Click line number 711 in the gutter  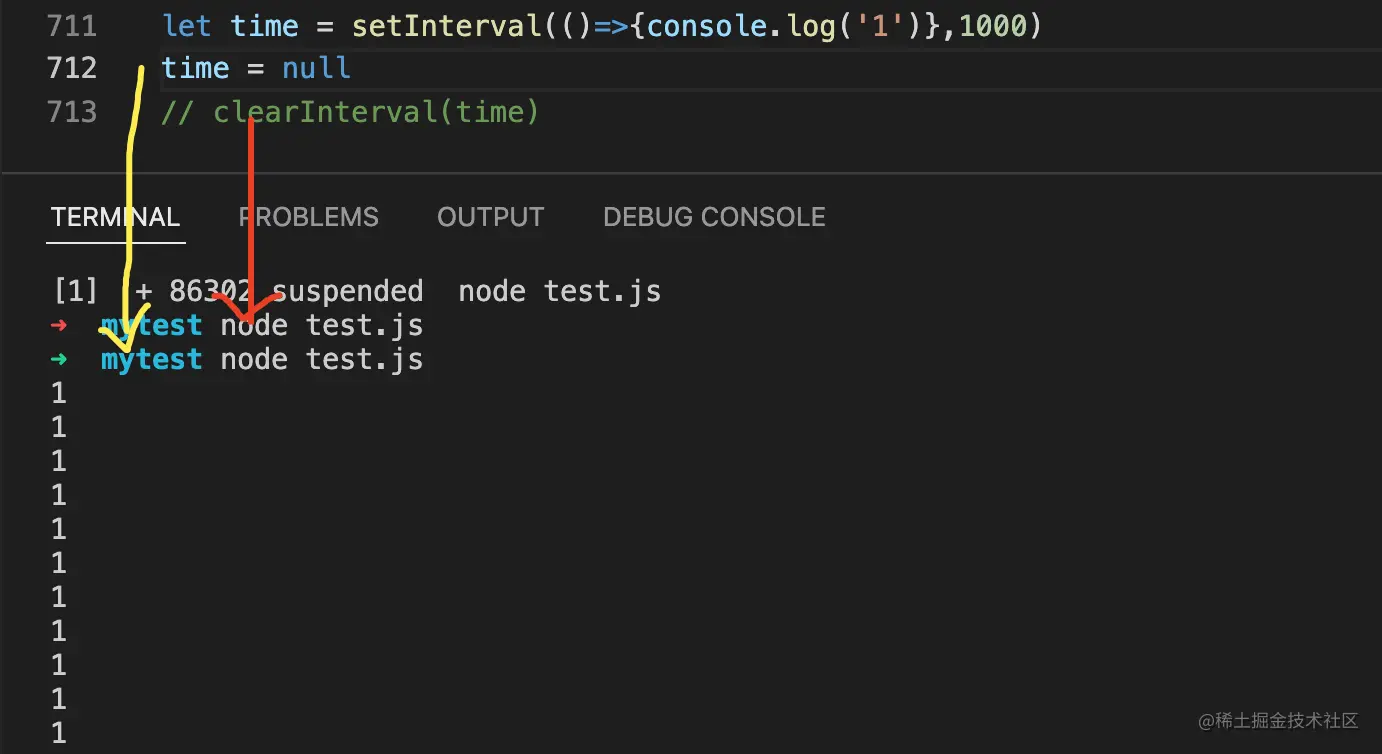click(72, 25)
